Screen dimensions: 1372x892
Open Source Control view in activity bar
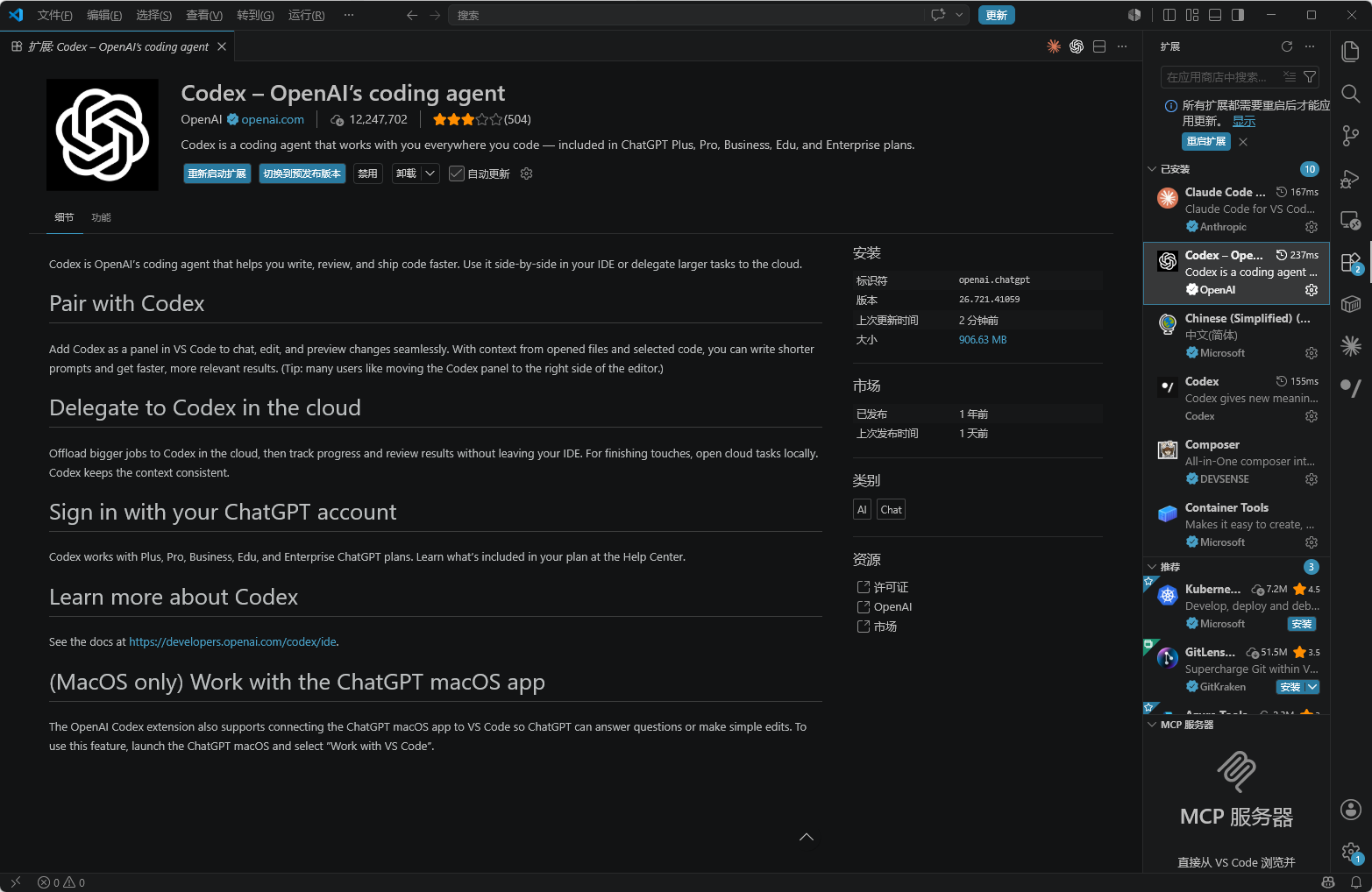(x=1351, y=136)
